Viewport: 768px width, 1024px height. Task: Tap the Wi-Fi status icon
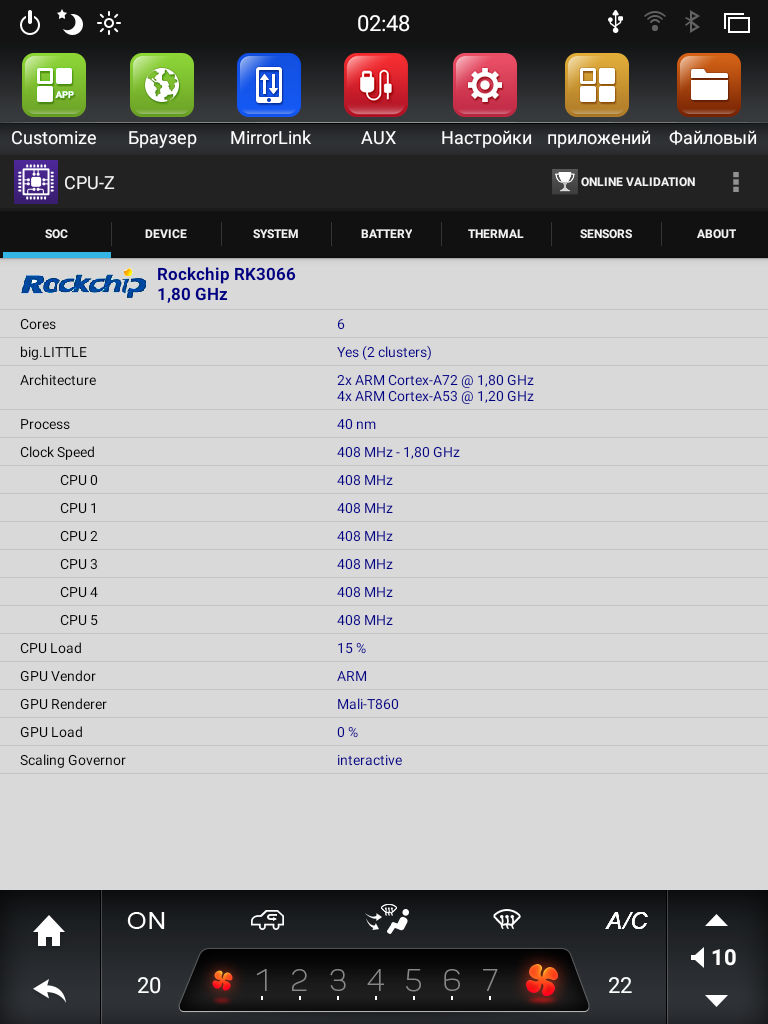tap(654, 22)
